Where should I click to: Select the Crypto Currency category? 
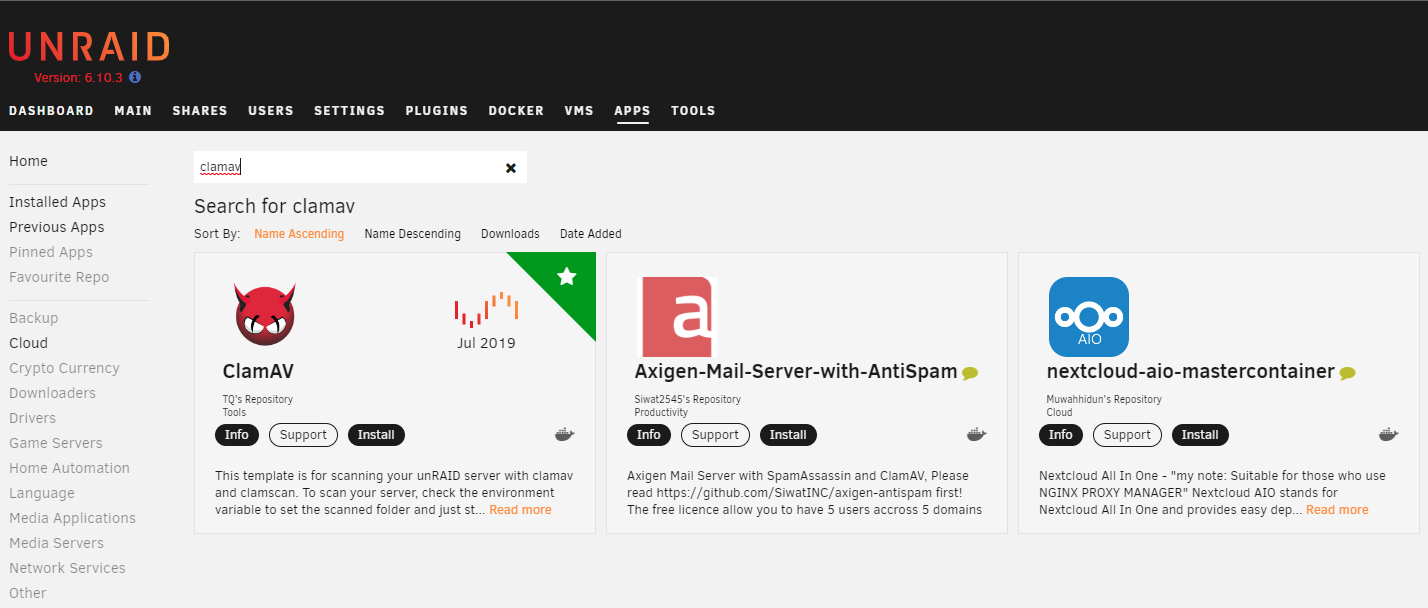coord(64,368)
